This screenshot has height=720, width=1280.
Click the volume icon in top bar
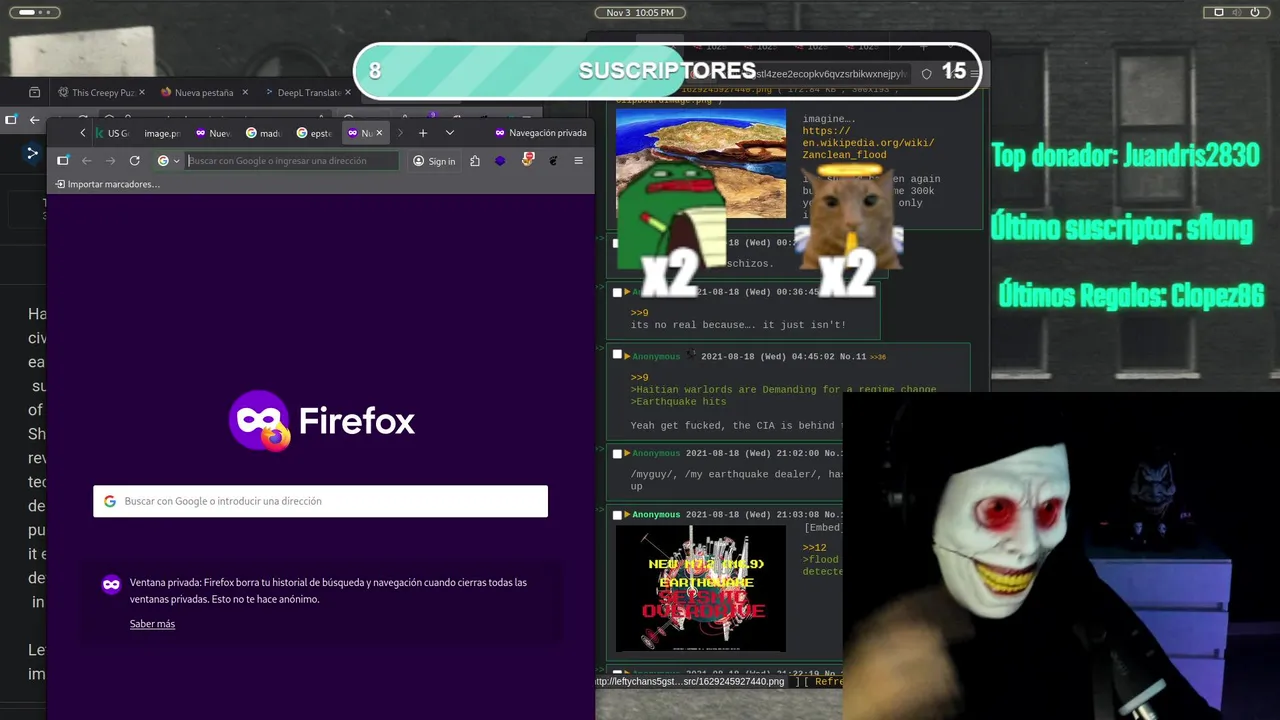[x=1237, y=12]
